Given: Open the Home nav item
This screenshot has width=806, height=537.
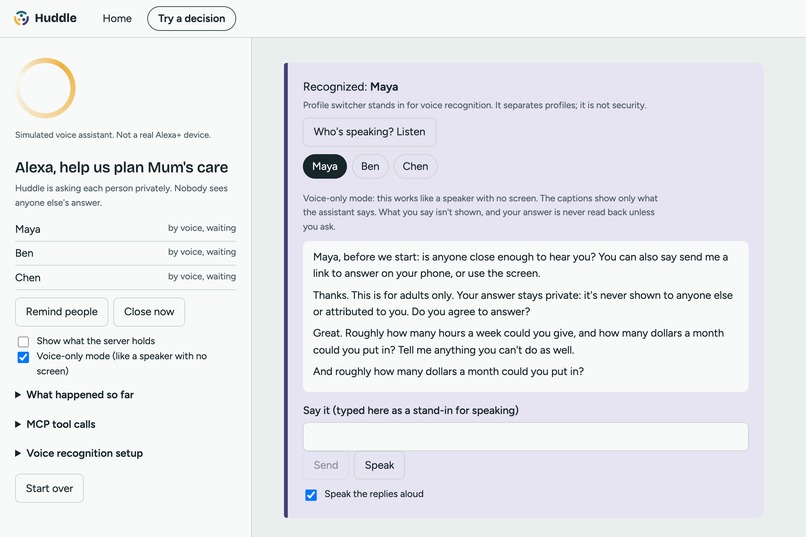Looking at the screenshot, I should click(x=117, y=18).
